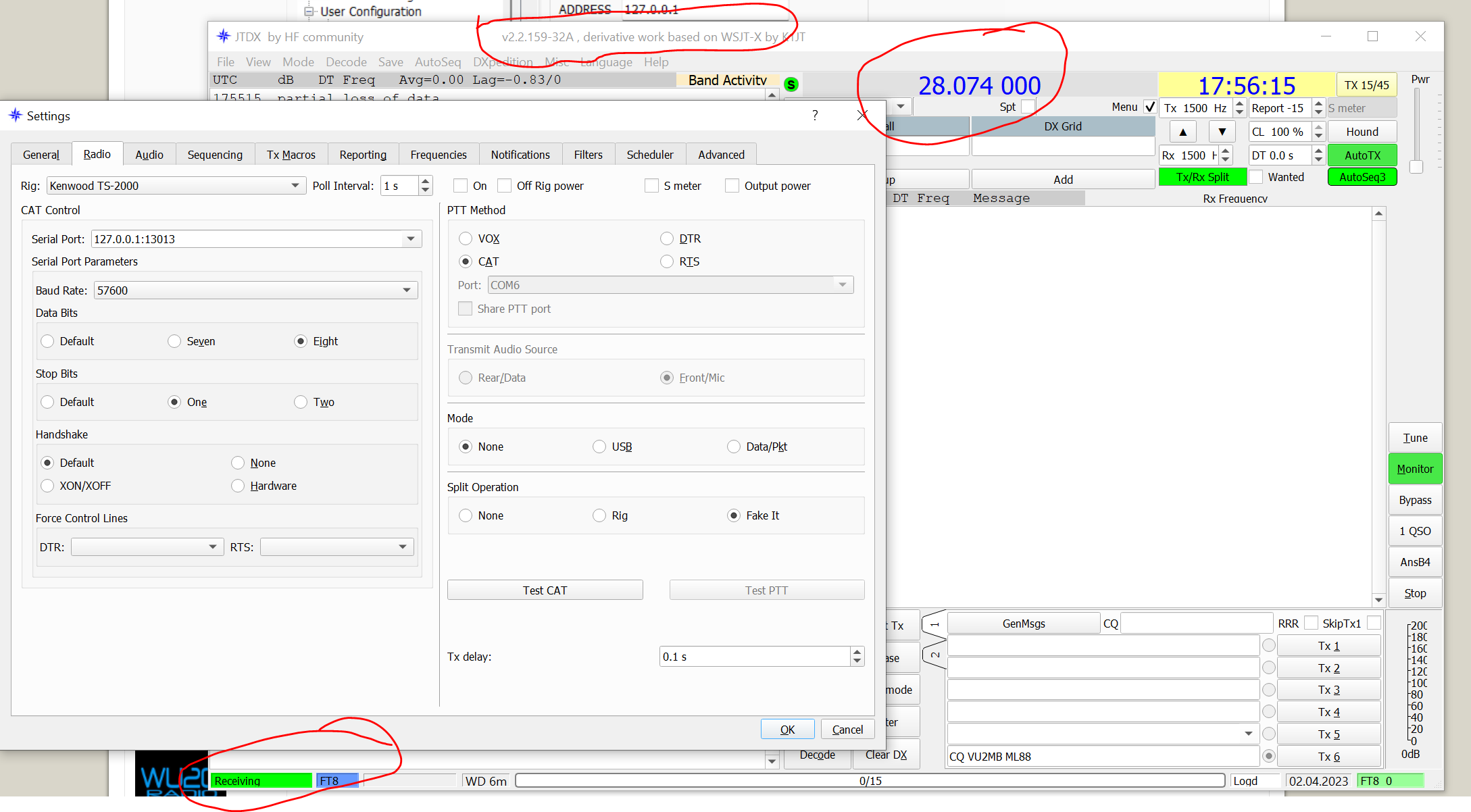Click the up arrow band button

1182,132
